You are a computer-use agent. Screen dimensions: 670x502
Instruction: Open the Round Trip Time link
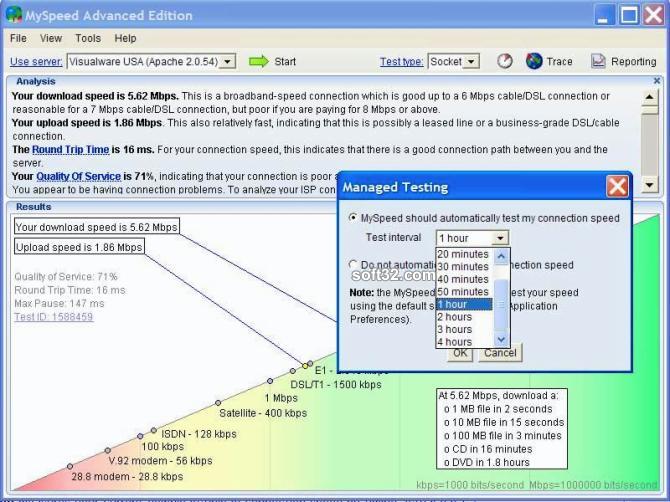click(71, 150)
